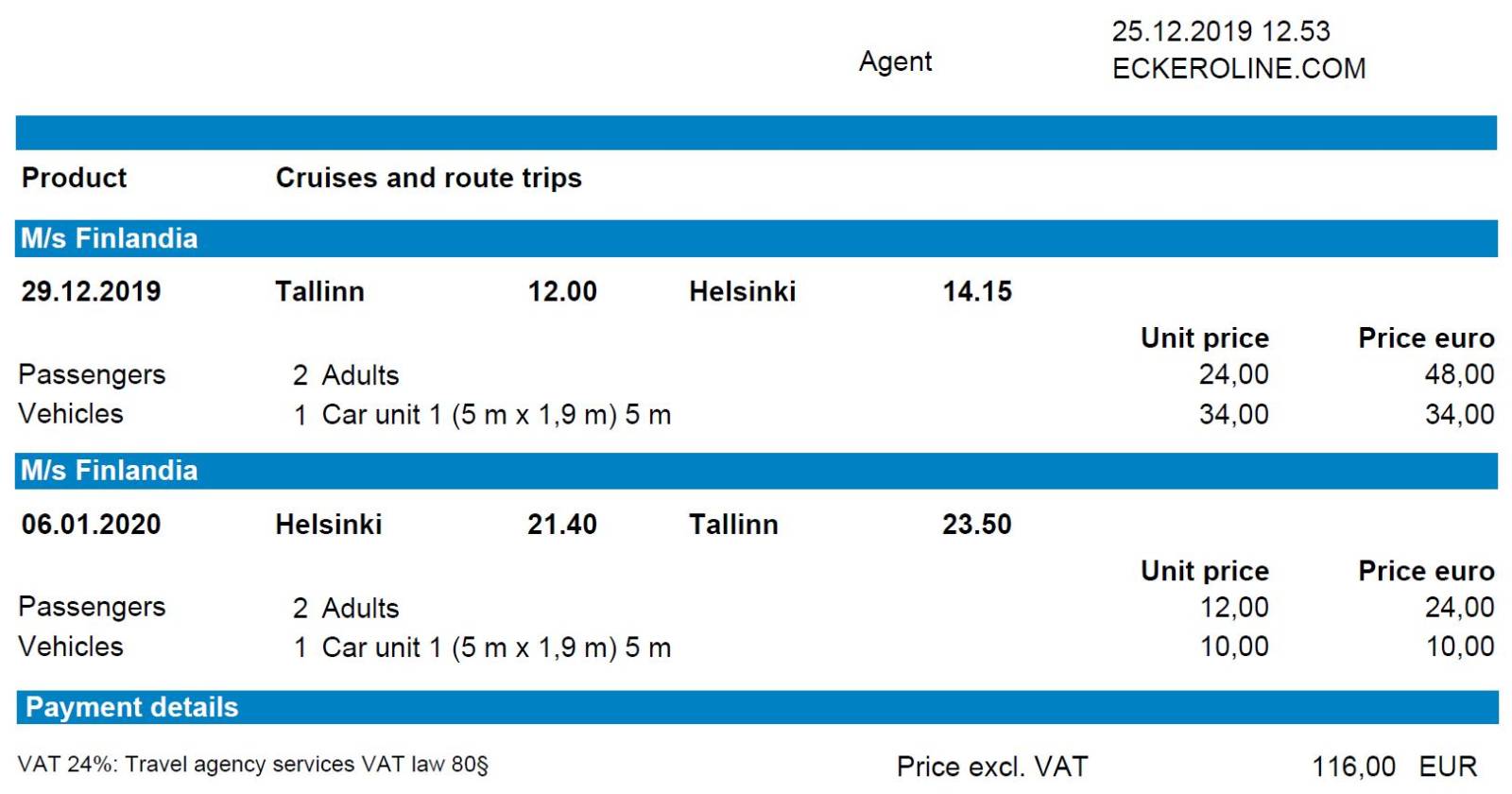Click the 34,00 vehicle unit price

tap(1234, 415)
